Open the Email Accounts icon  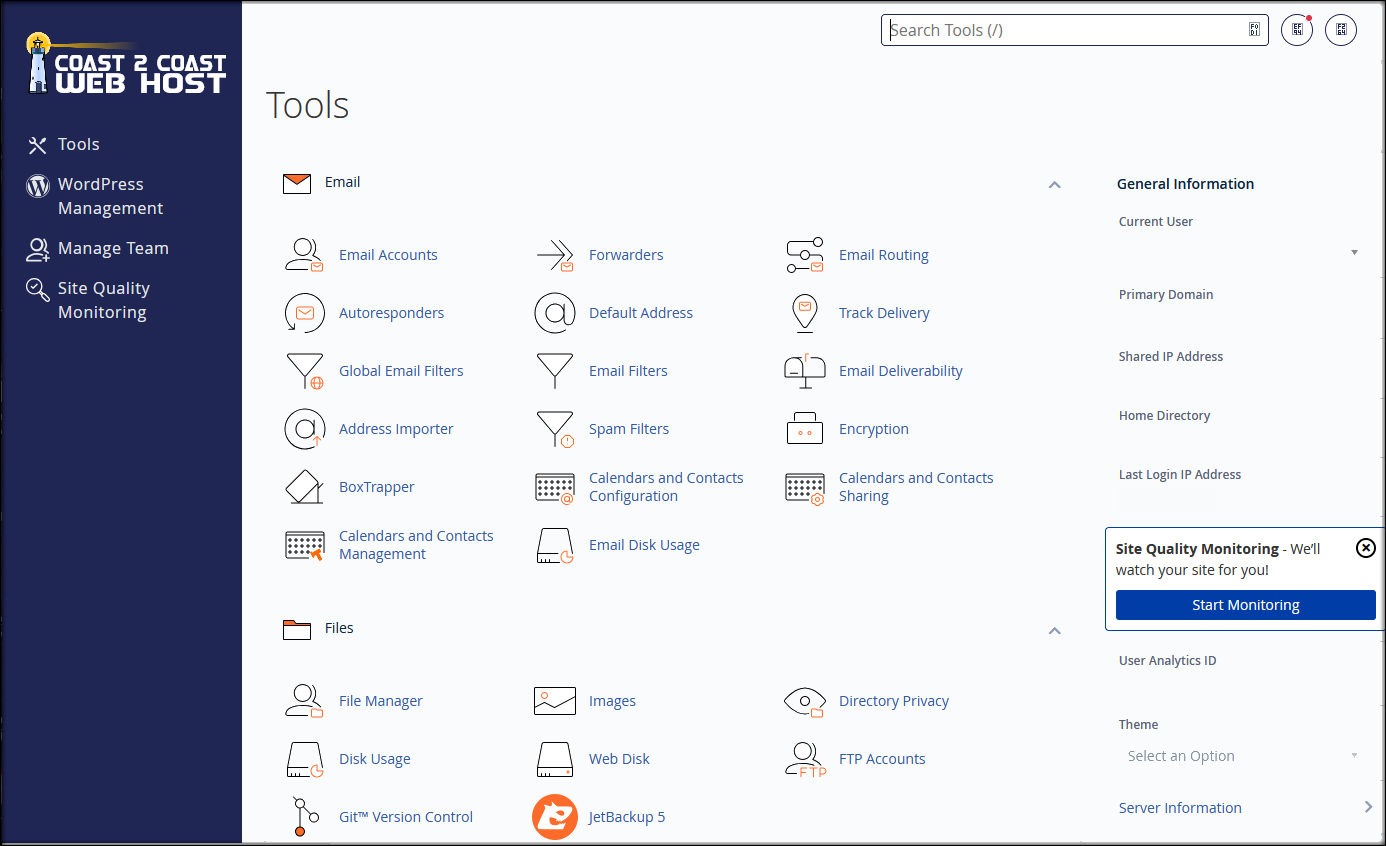coord(304,255)
